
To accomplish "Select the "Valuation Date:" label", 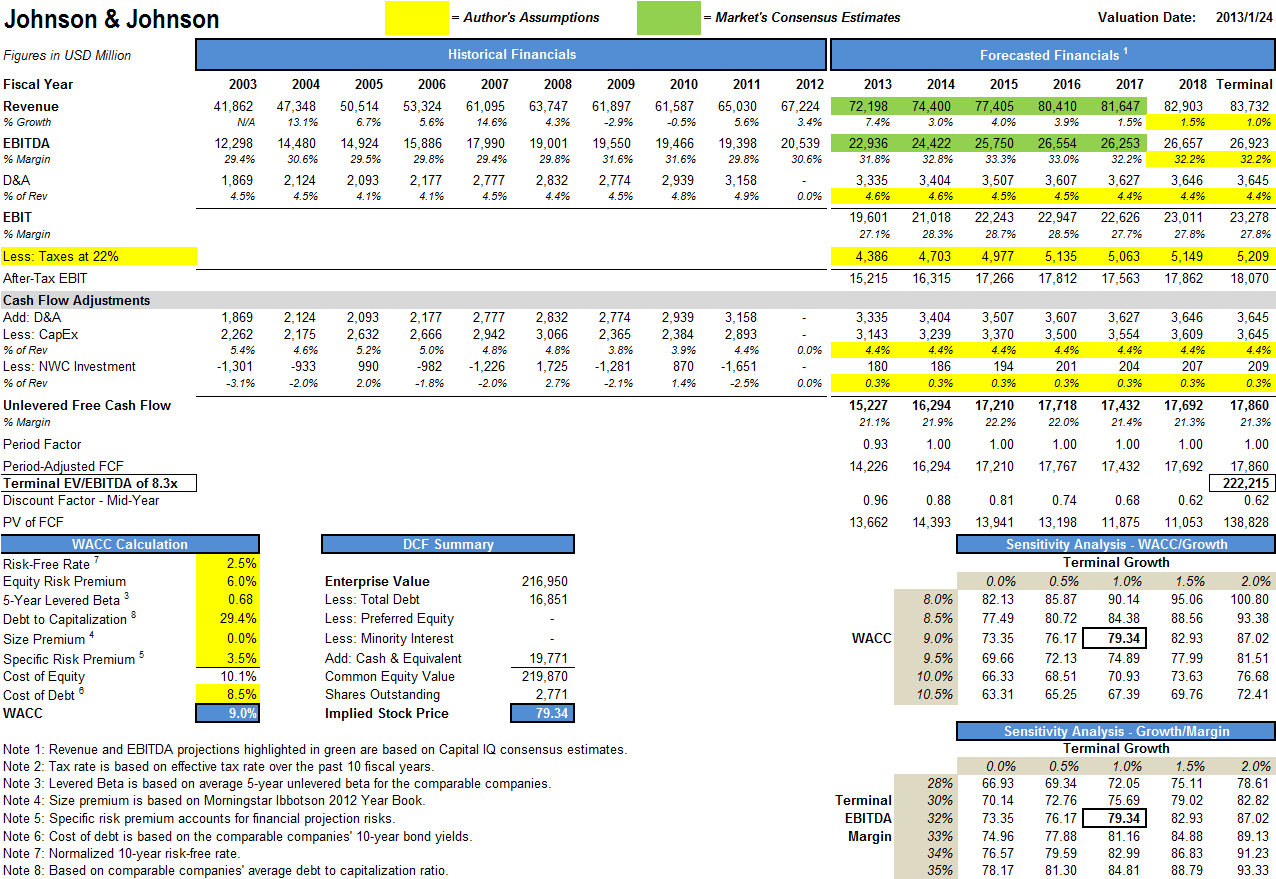I will pyautogui.click(x=1146, y=17).
